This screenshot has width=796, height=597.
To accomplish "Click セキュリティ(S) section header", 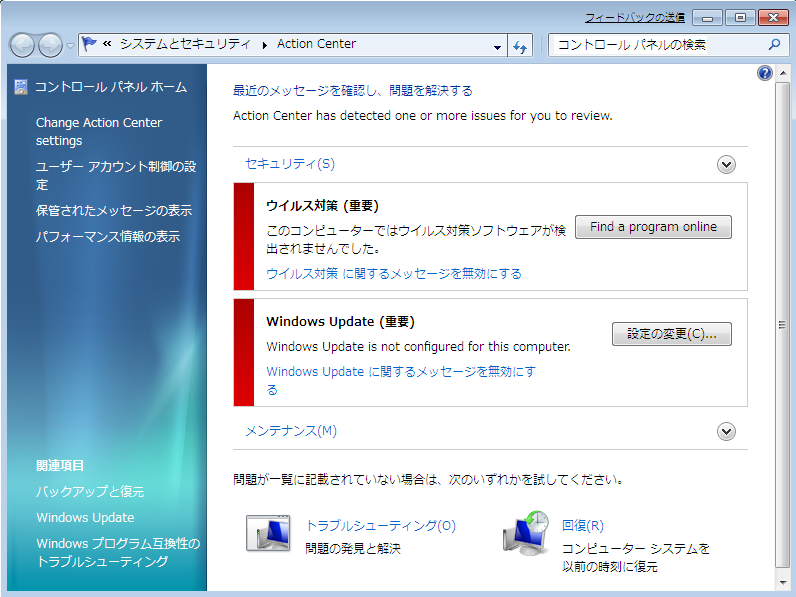I will point(290,164).
